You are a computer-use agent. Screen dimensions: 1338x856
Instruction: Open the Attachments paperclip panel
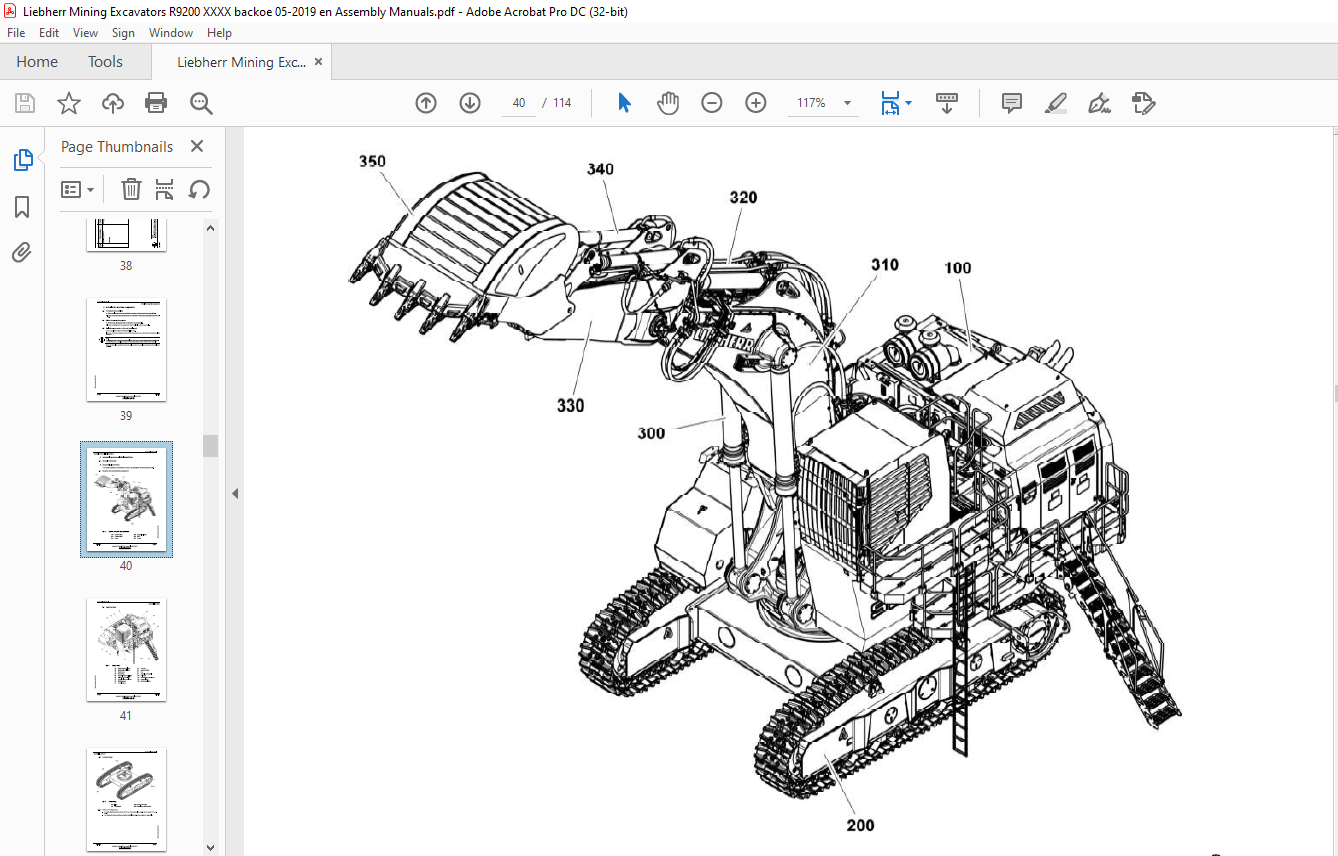[x=22, y=252]
